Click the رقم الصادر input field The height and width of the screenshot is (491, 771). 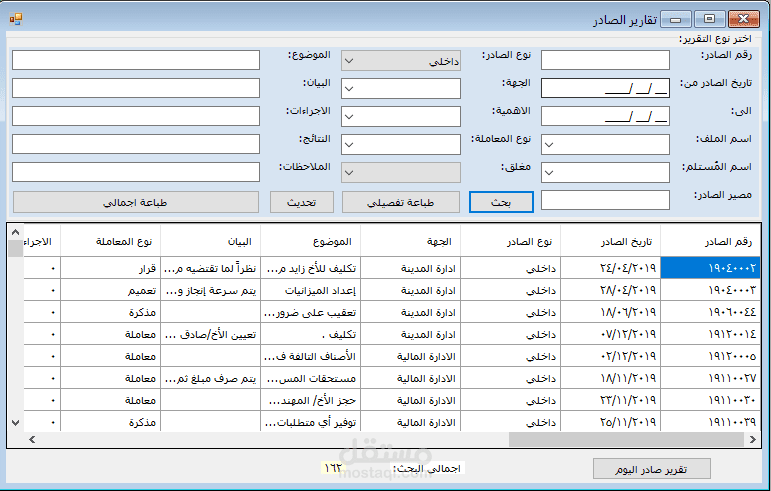[605, 60]
